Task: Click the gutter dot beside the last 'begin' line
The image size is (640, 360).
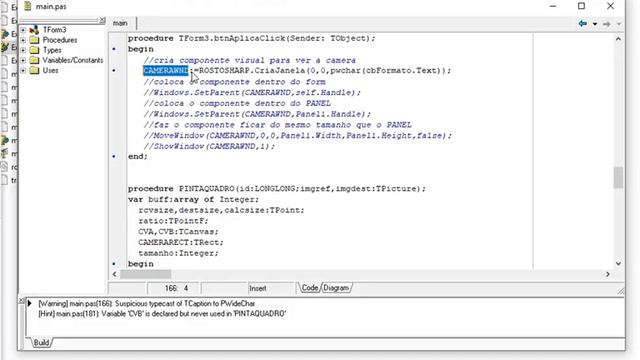Action: click(x=114, y=264)
